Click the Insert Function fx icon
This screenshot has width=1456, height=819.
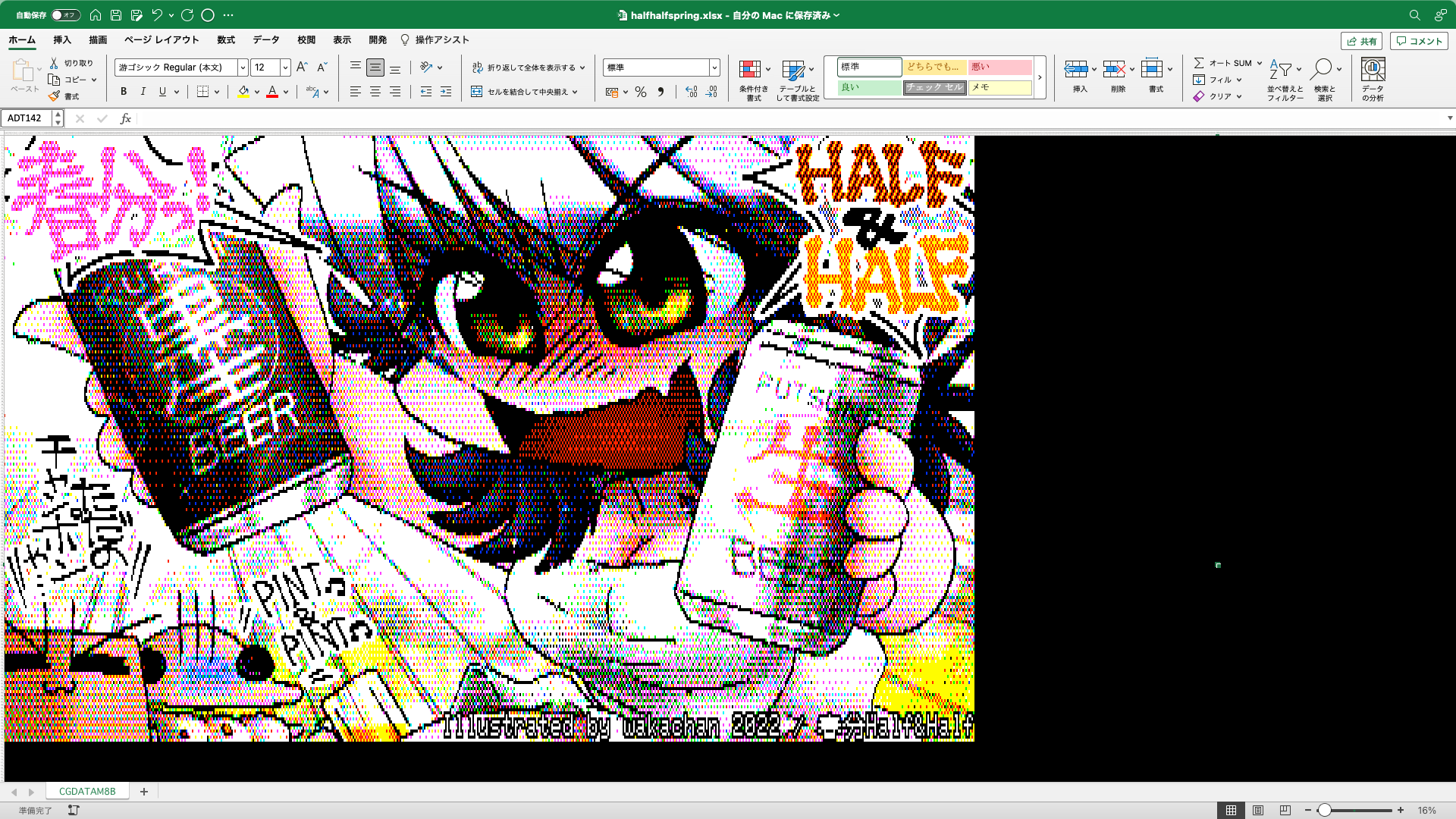click(125, 118)
